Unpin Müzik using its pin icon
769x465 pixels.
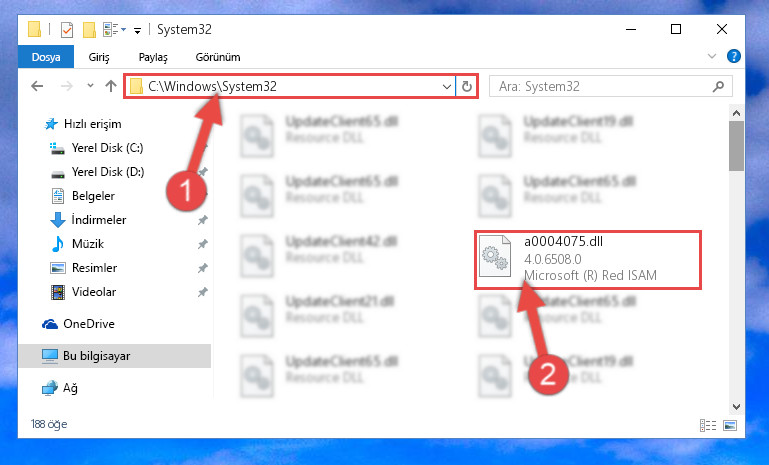(203, 244)
